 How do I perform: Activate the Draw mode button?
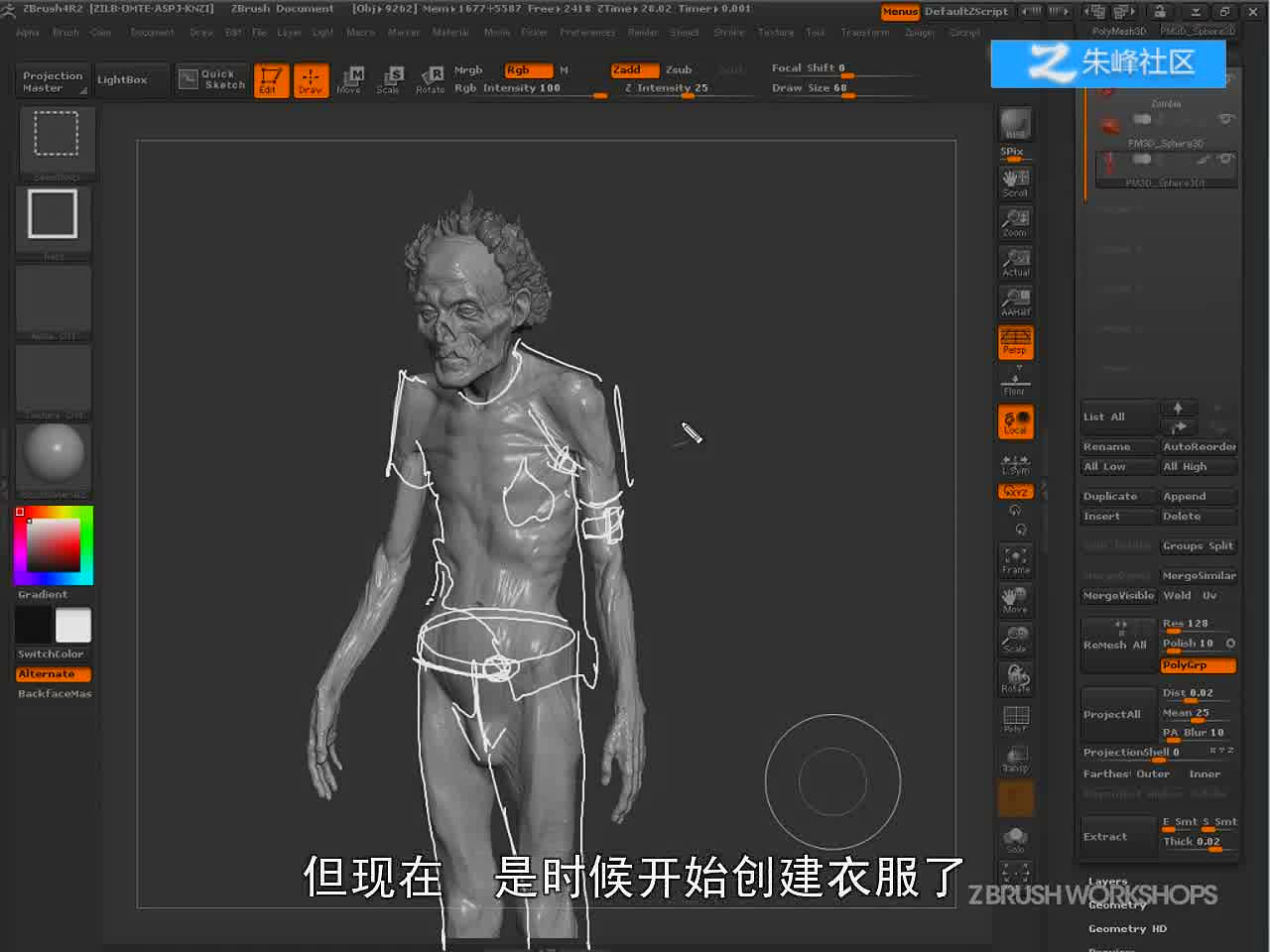click(311, 79)
